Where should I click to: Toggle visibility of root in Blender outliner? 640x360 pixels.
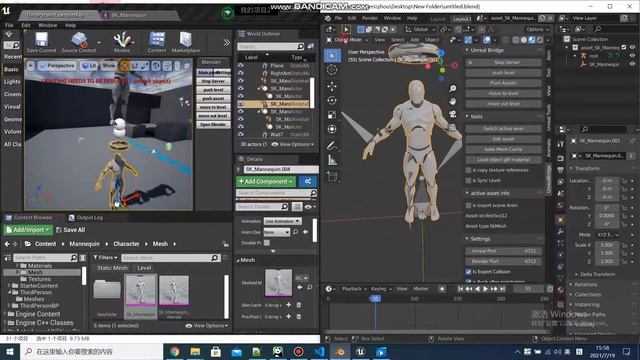coord(633,56)
